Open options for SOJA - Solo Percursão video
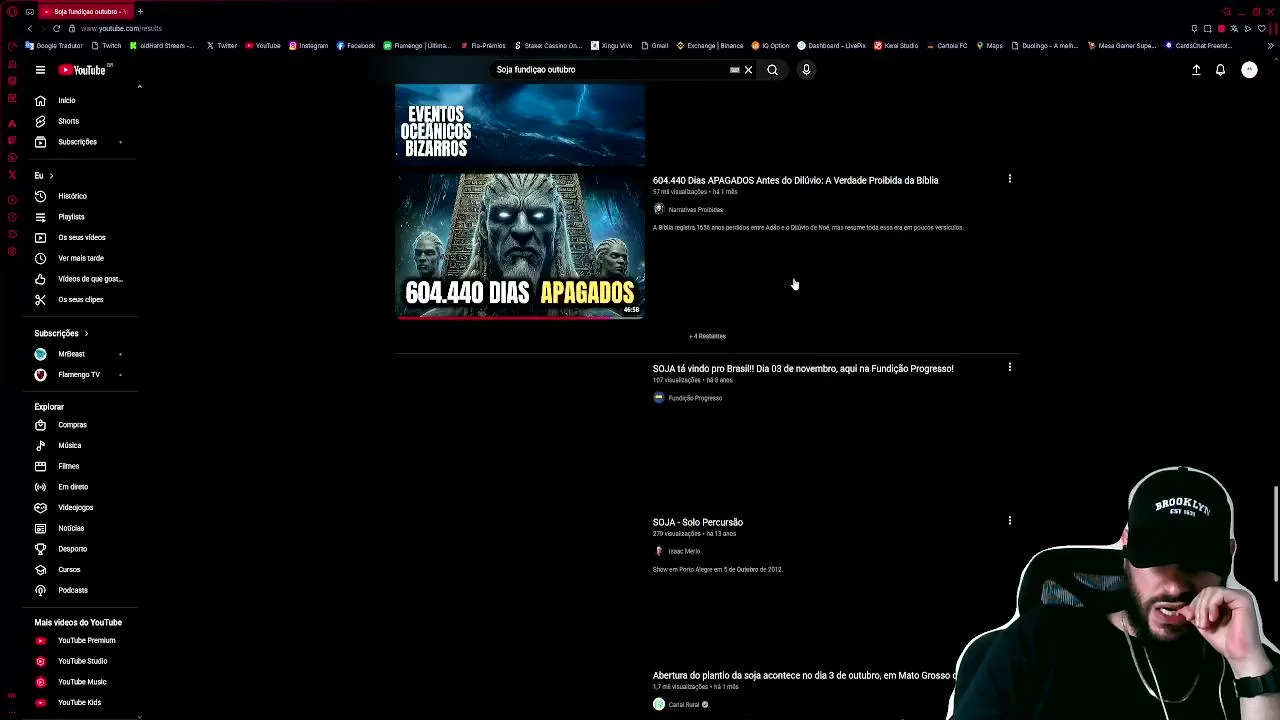This screenshot has height=720, width=1280. point(1009,521)
